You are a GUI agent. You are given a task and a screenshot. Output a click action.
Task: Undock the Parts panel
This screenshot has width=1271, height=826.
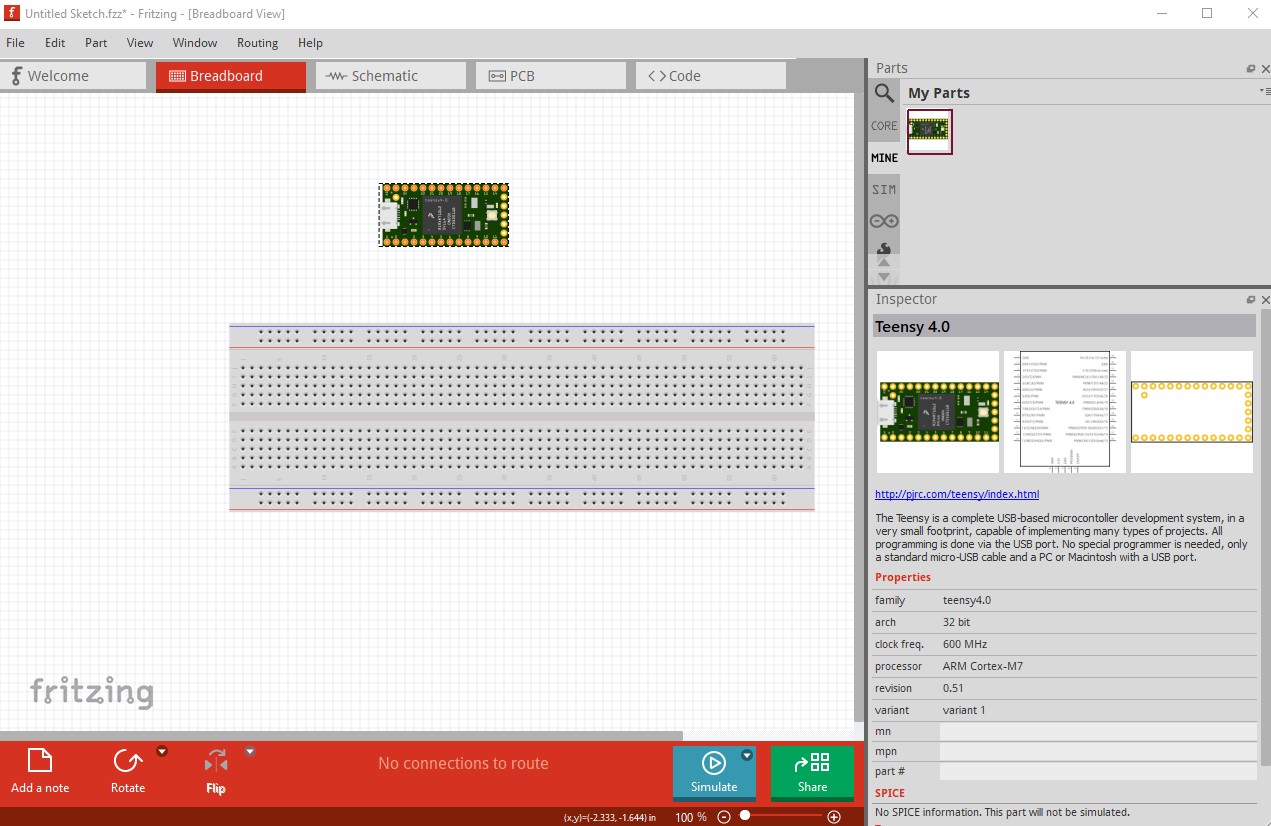point(1251,69)
